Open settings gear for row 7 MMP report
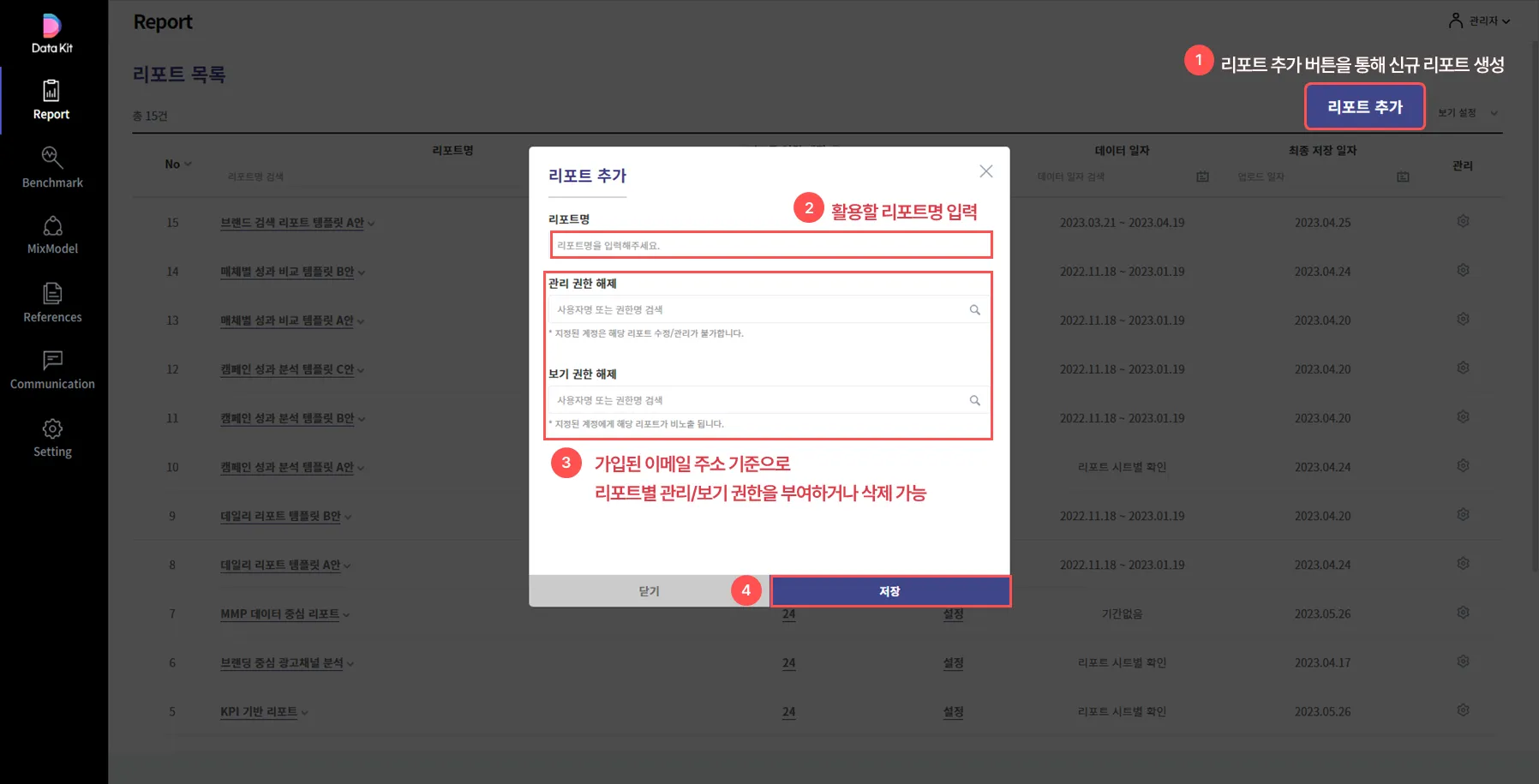The height and width of the screenshot is (784, 1539). [x=1463, y=613]
